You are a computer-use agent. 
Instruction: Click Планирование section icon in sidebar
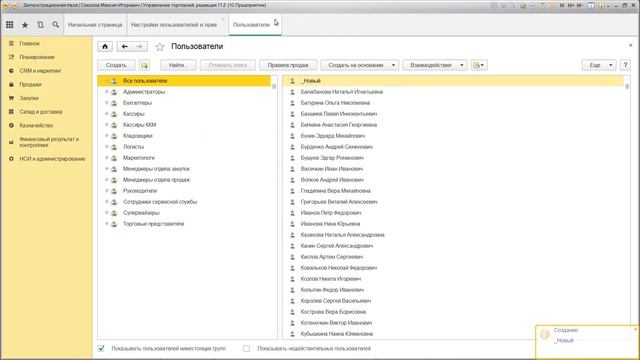[11, 57]
